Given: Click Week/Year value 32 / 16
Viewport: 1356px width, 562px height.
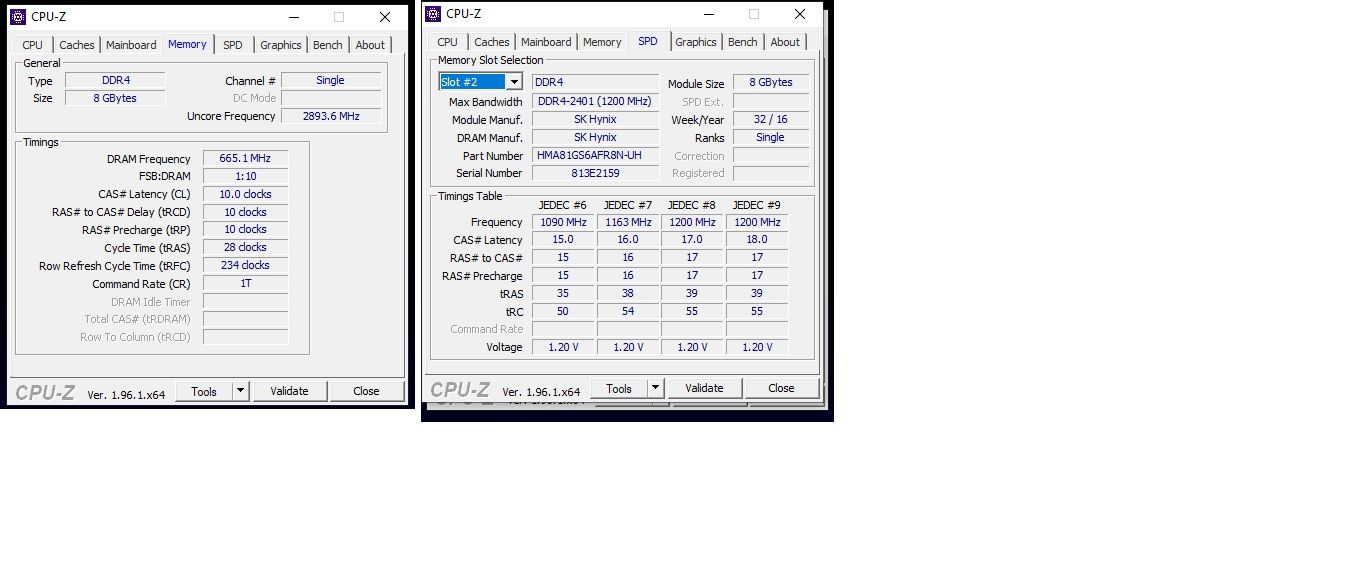Looking at the screenshot, I should (x=771, y=119).
